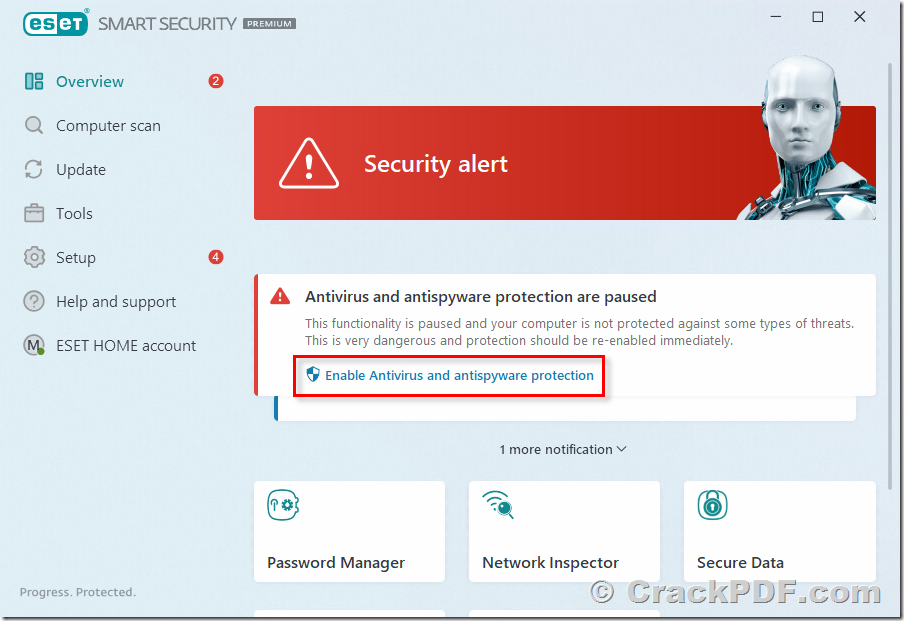Enable Antivirus and antispyware protection link
The height and width of the screenshot is (621, 904).
pyautogui.click(x=459, y=375)
